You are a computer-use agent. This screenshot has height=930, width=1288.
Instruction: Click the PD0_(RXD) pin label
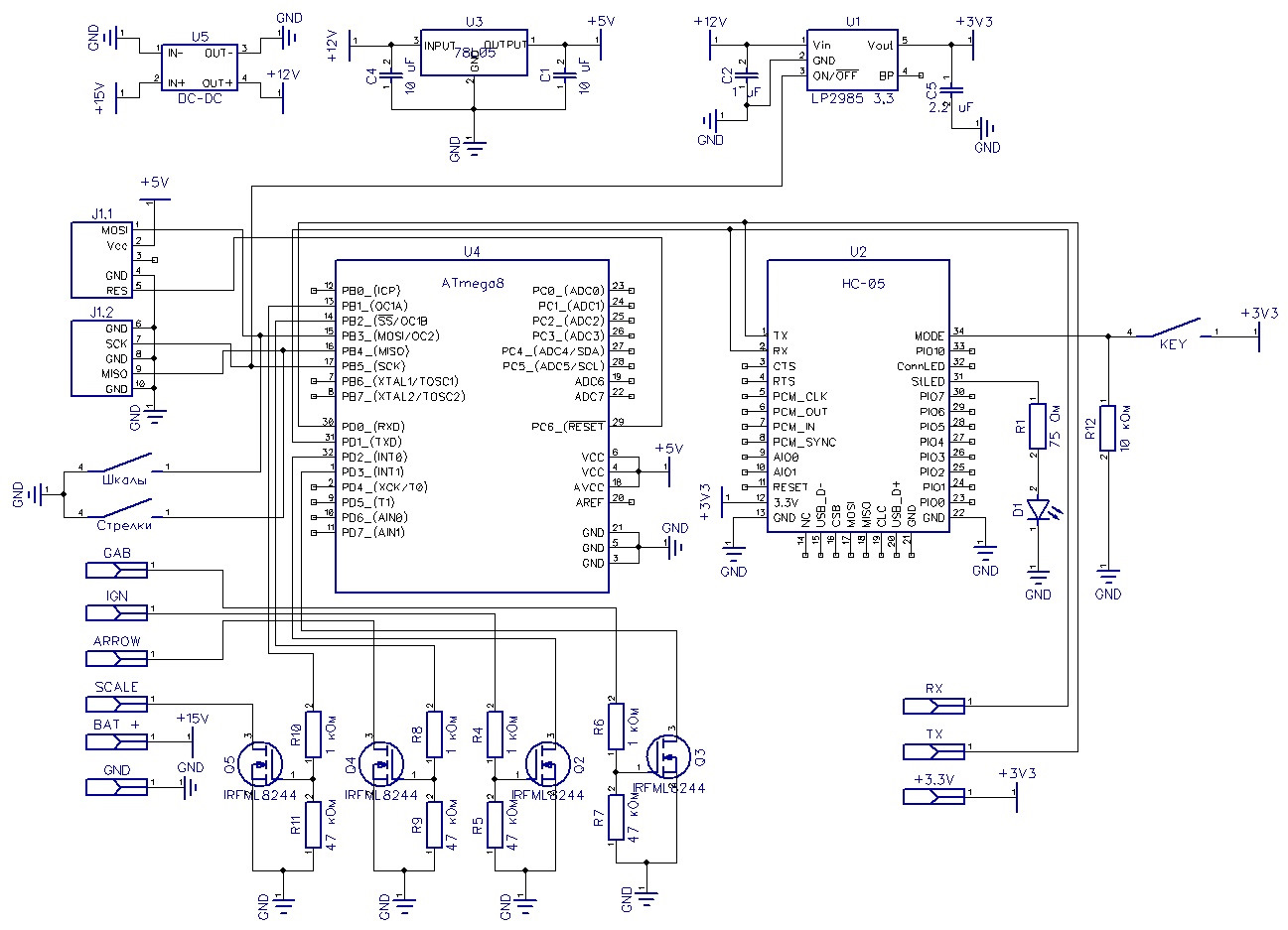372,427
